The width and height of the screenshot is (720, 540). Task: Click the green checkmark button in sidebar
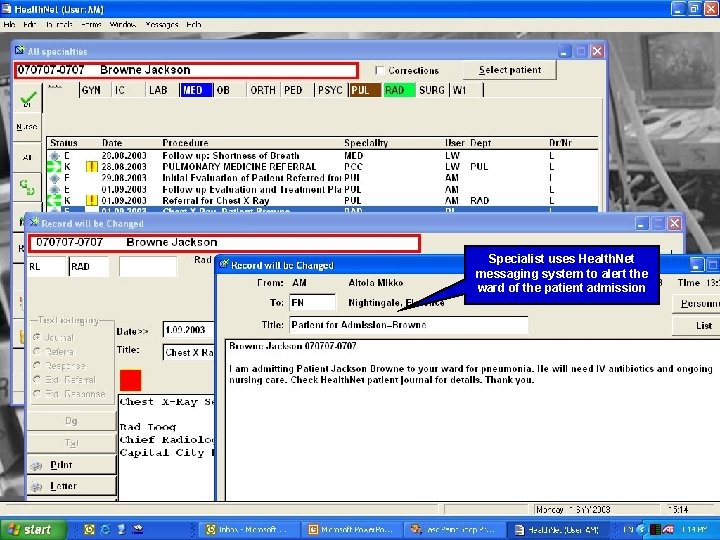28,98
